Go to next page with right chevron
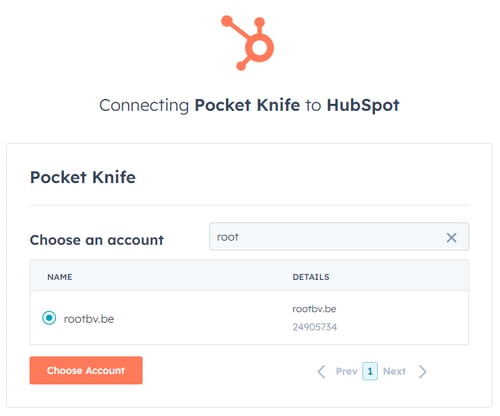Screen dimensions: 500x416 422,371
